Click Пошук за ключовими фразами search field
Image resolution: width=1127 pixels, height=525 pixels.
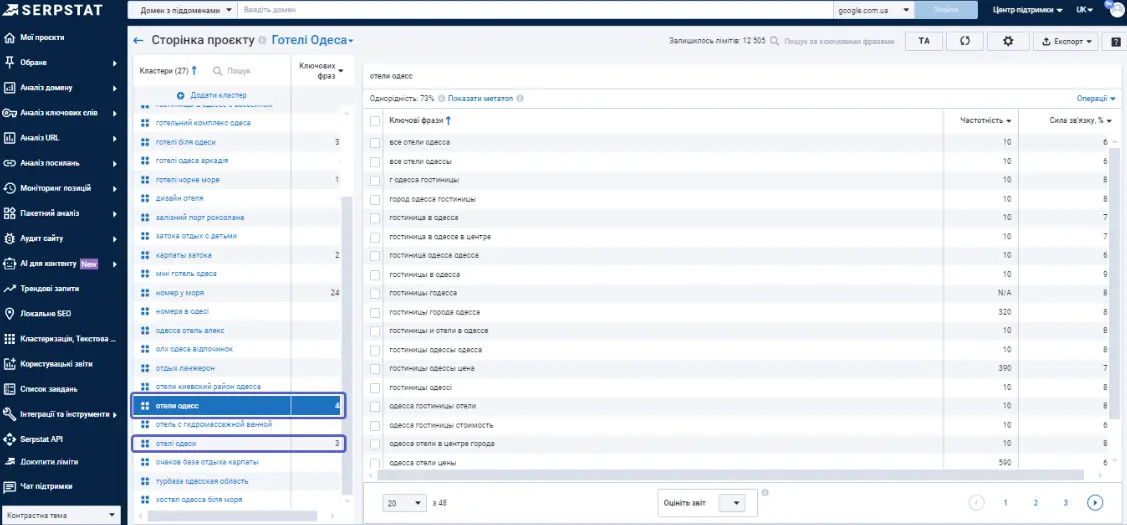(x=839, y=42)
